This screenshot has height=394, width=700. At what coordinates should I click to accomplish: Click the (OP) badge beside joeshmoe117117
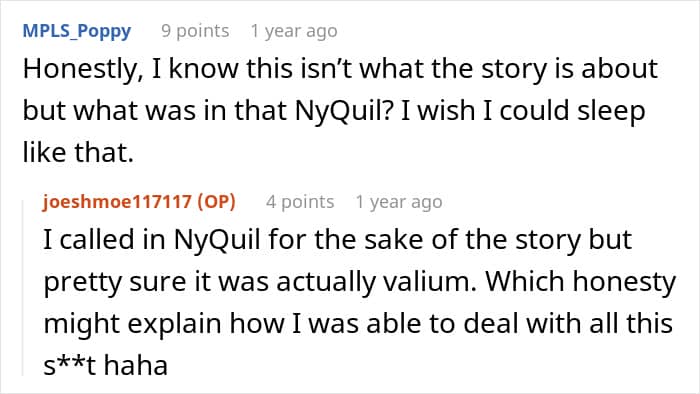pyautogui.click(x=217, y=202)
